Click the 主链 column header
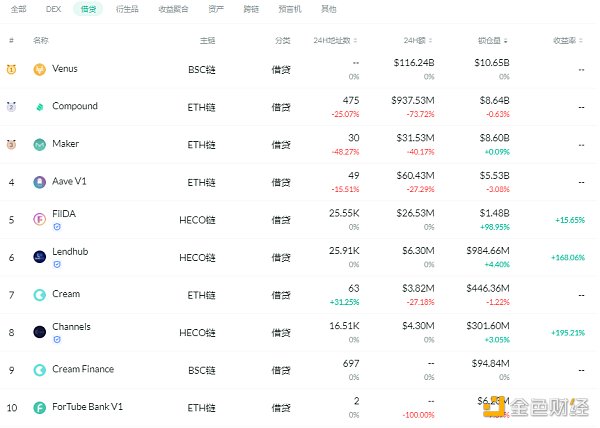 [207, 41]
